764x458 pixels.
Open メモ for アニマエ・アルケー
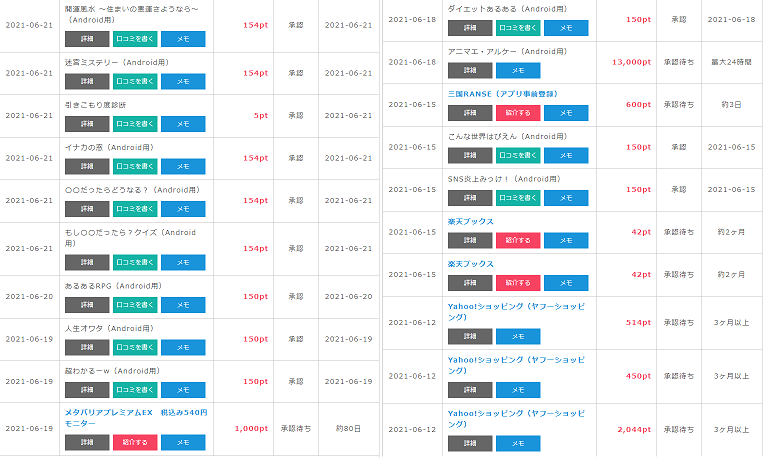518,71
